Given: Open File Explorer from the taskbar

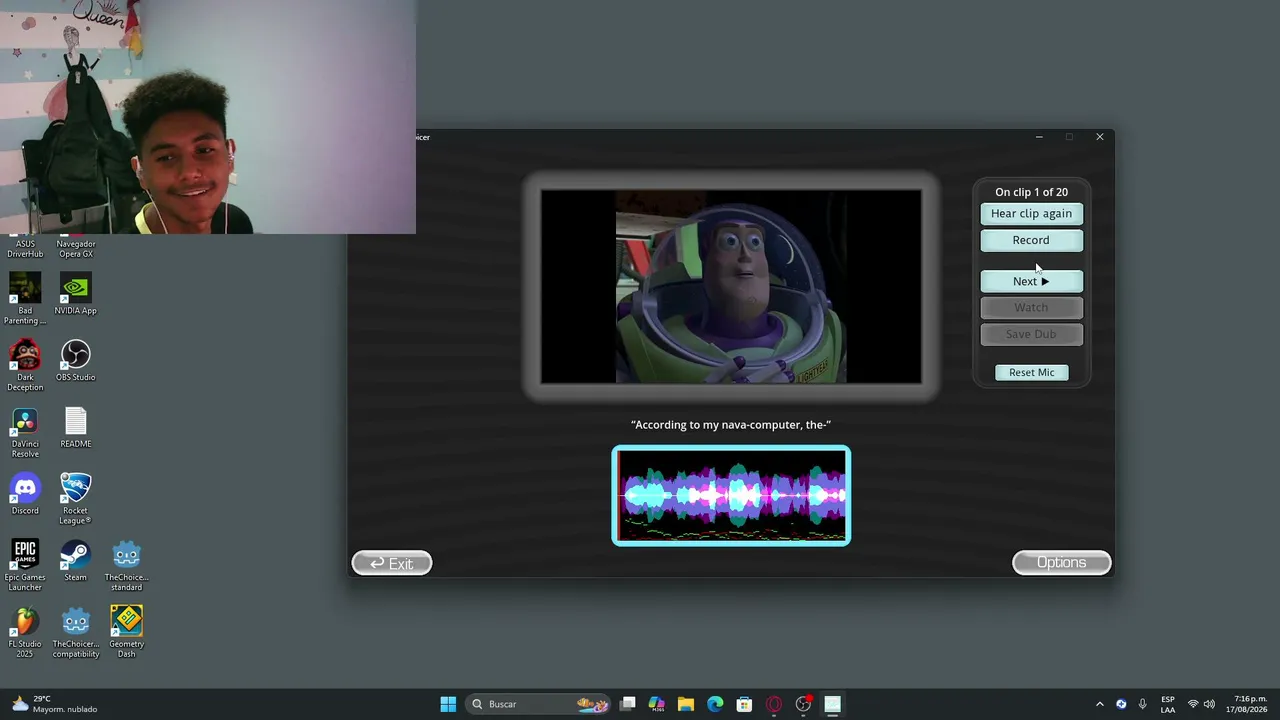Looking at the screenshot, I should click(686, 704).
